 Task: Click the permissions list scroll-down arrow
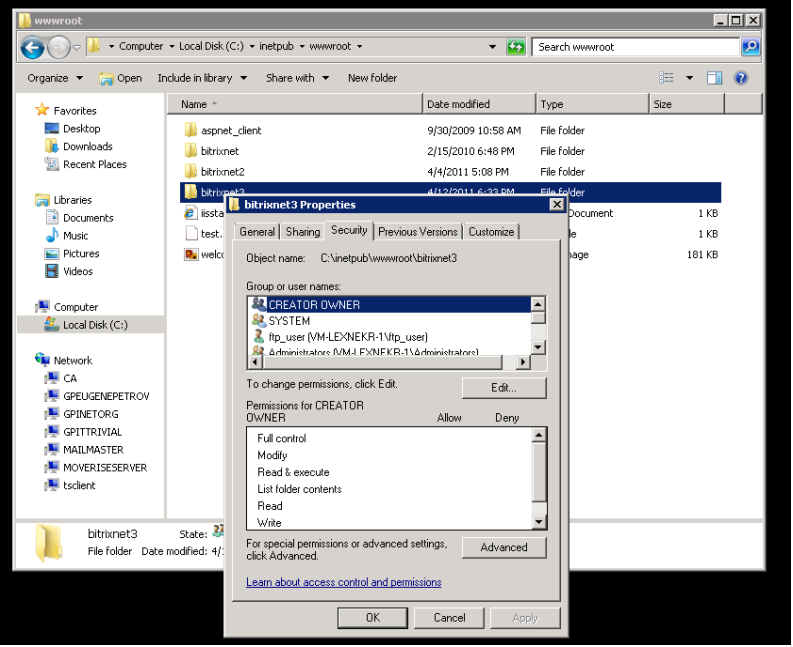(x=539, y=522)
